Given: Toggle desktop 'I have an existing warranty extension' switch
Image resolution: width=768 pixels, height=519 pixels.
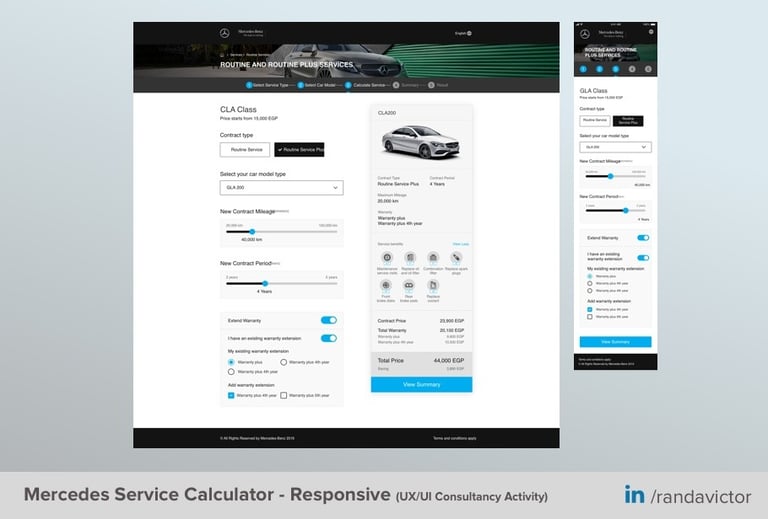Looking at the screenshot, I should [x=329, y=338].
